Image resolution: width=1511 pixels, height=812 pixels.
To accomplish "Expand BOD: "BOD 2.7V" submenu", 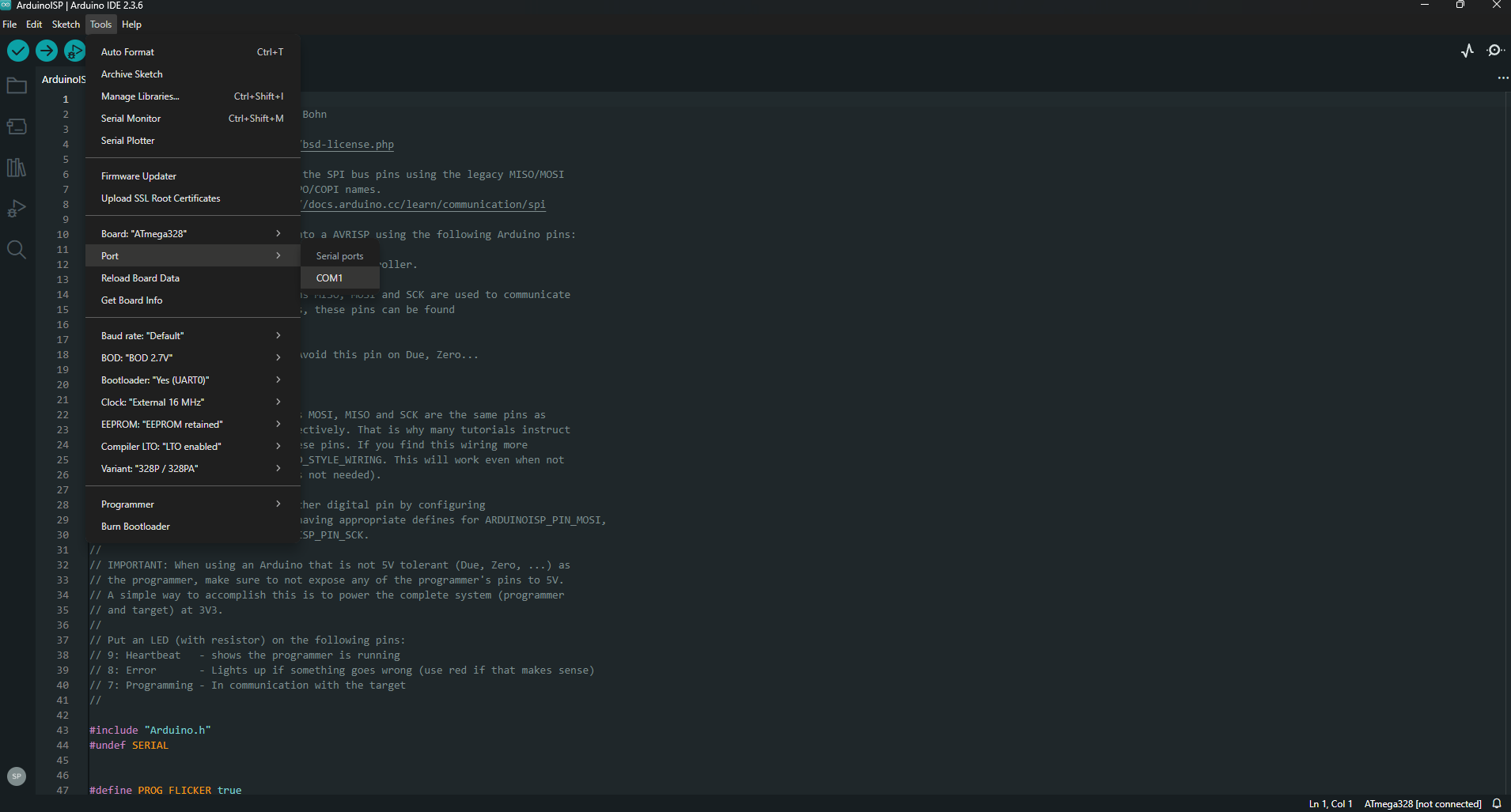I will point(192,358).
